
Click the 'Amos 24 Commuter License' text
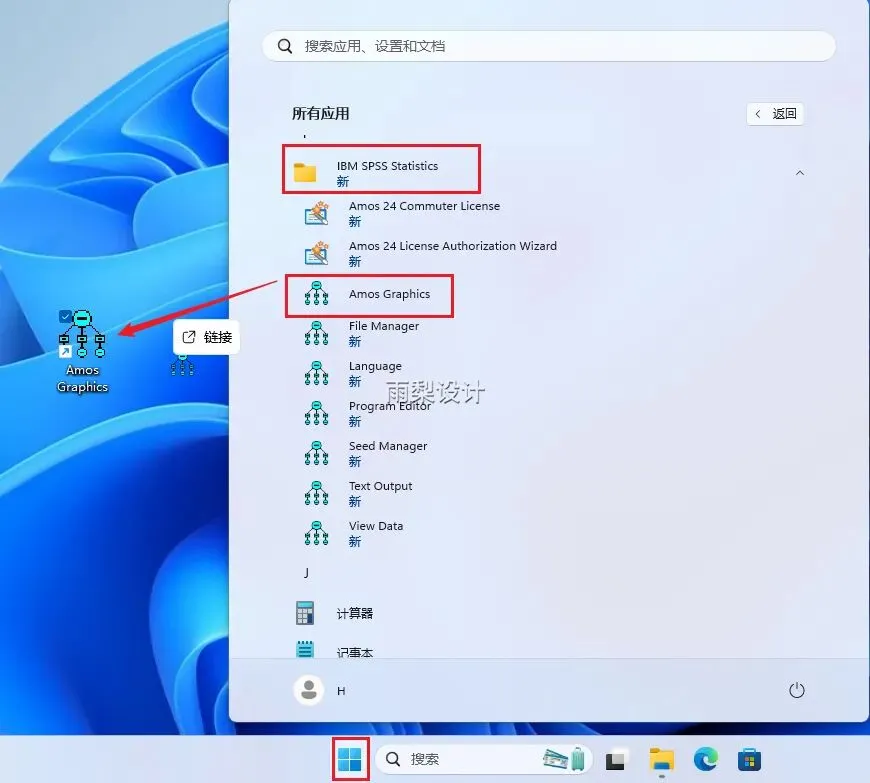[x=424, y=206]
